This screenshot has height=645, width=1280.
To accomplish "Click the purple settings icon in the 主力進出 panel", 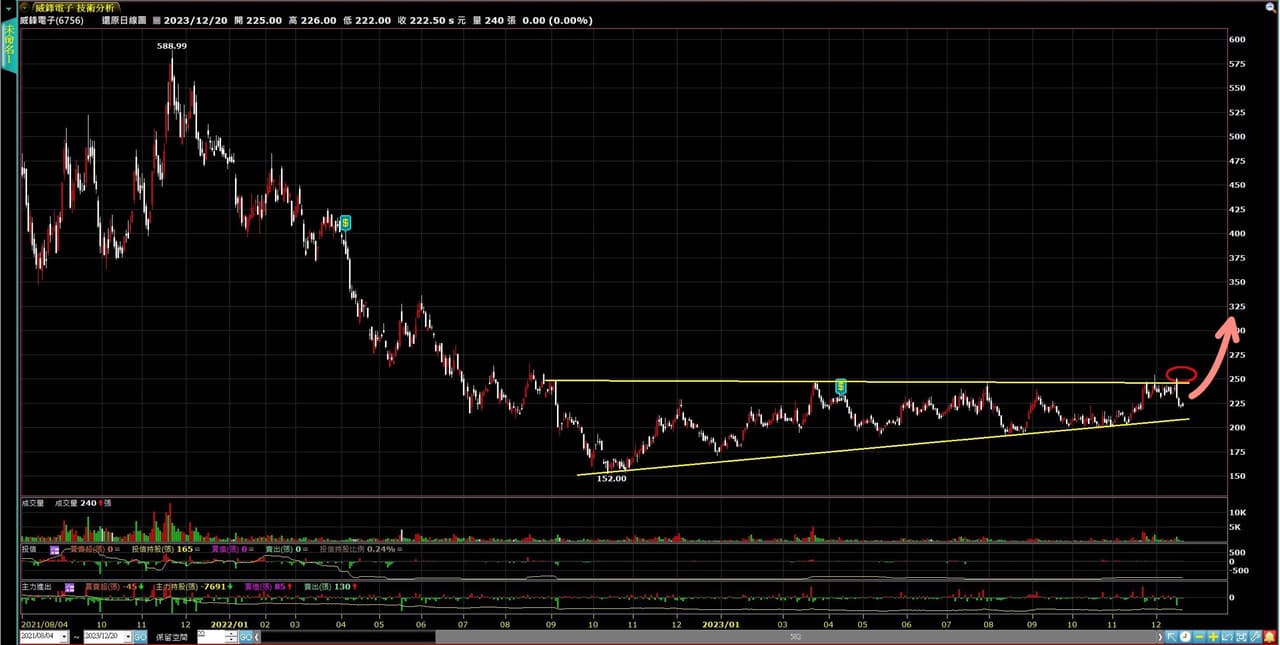I will coord(69,587).
